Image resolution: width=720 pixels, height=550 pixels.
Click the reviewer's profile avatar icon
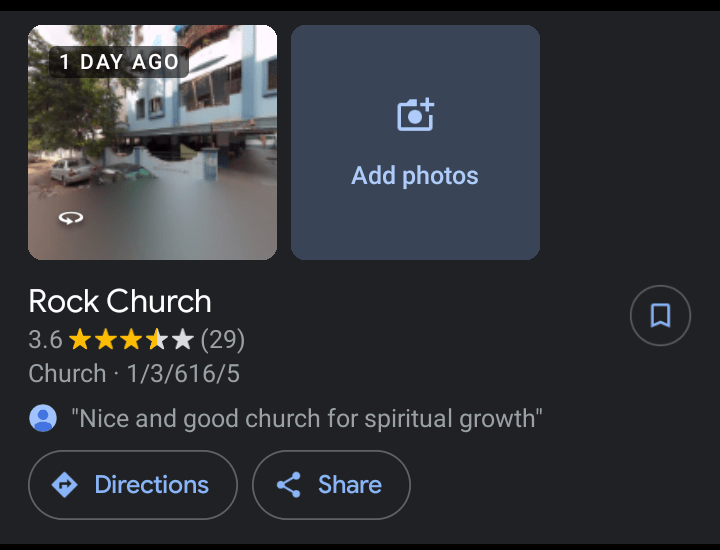click(43, 418)
